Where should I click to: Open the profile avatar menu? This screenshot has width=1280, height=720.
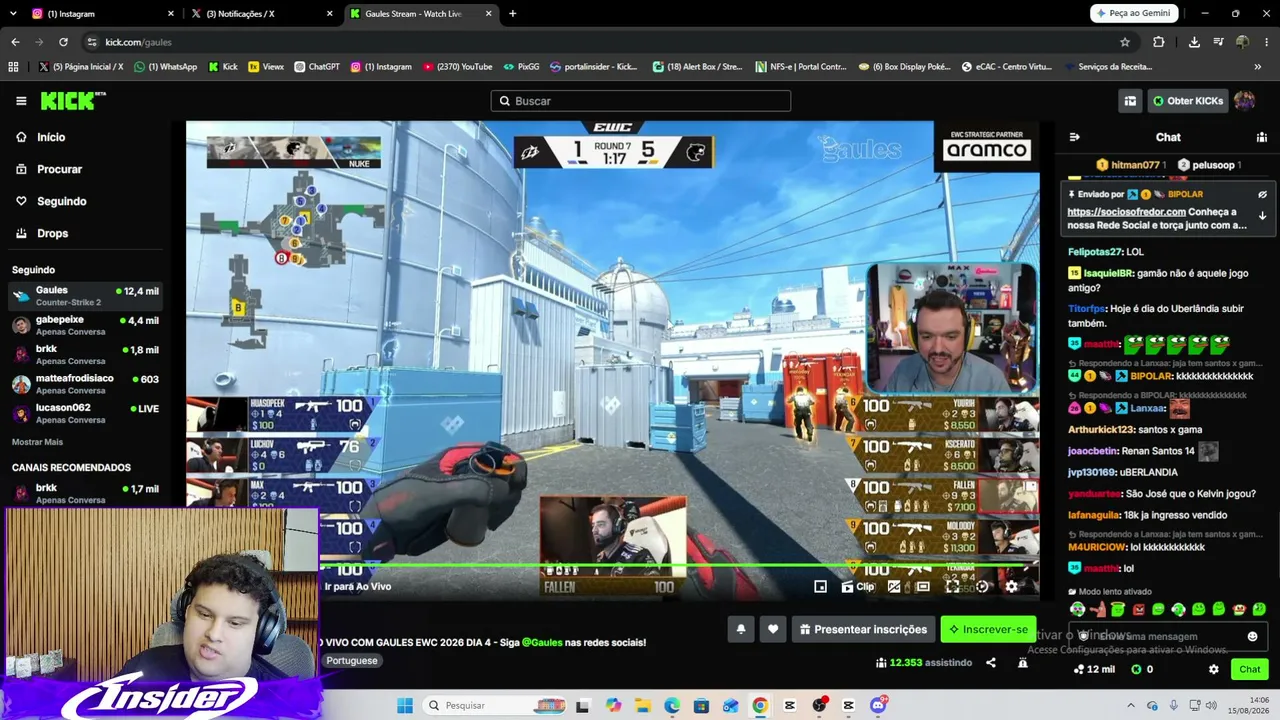[1245, 101]
